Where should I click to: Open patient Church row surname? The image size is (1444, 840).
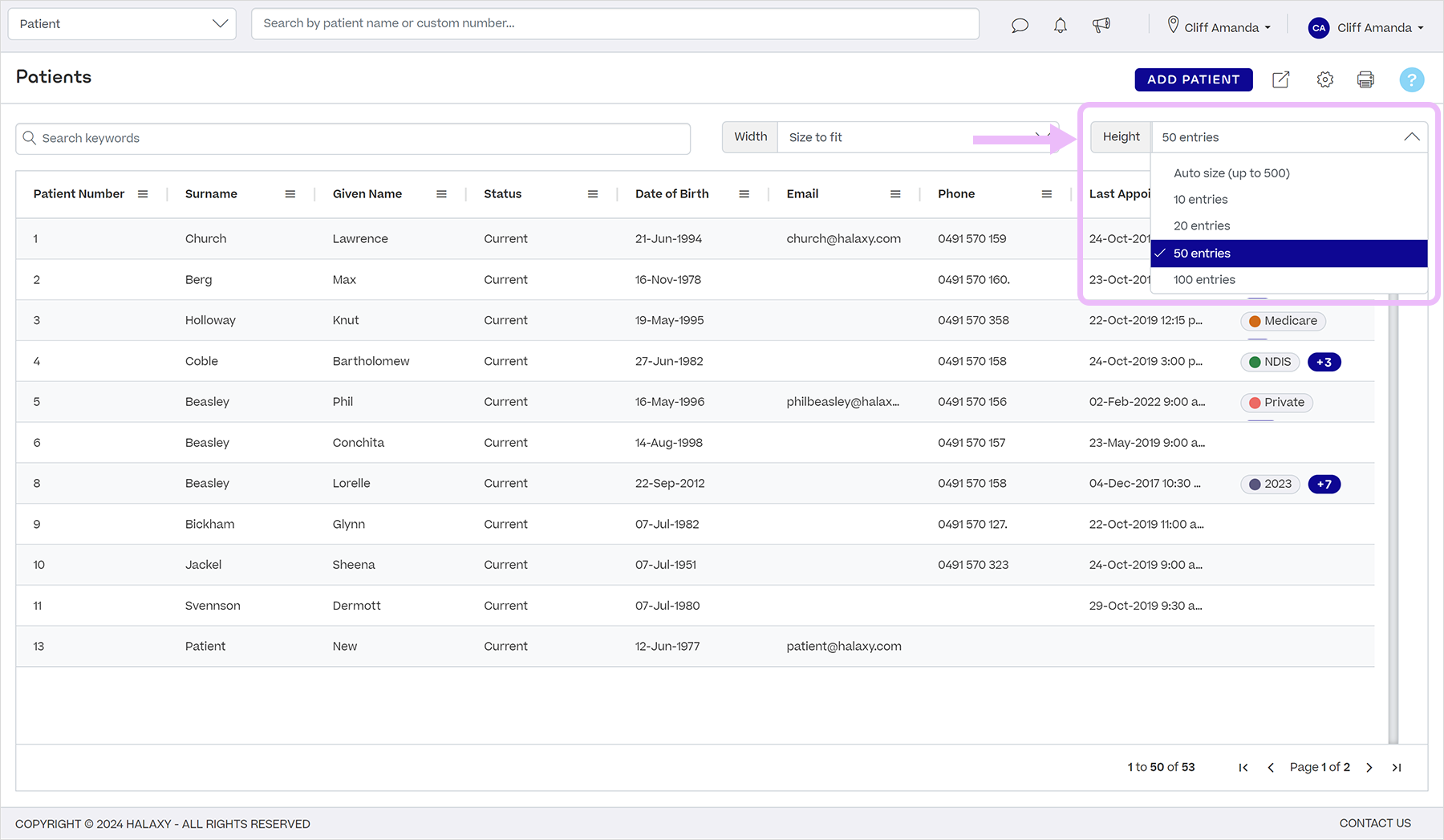tap(206, 239)
